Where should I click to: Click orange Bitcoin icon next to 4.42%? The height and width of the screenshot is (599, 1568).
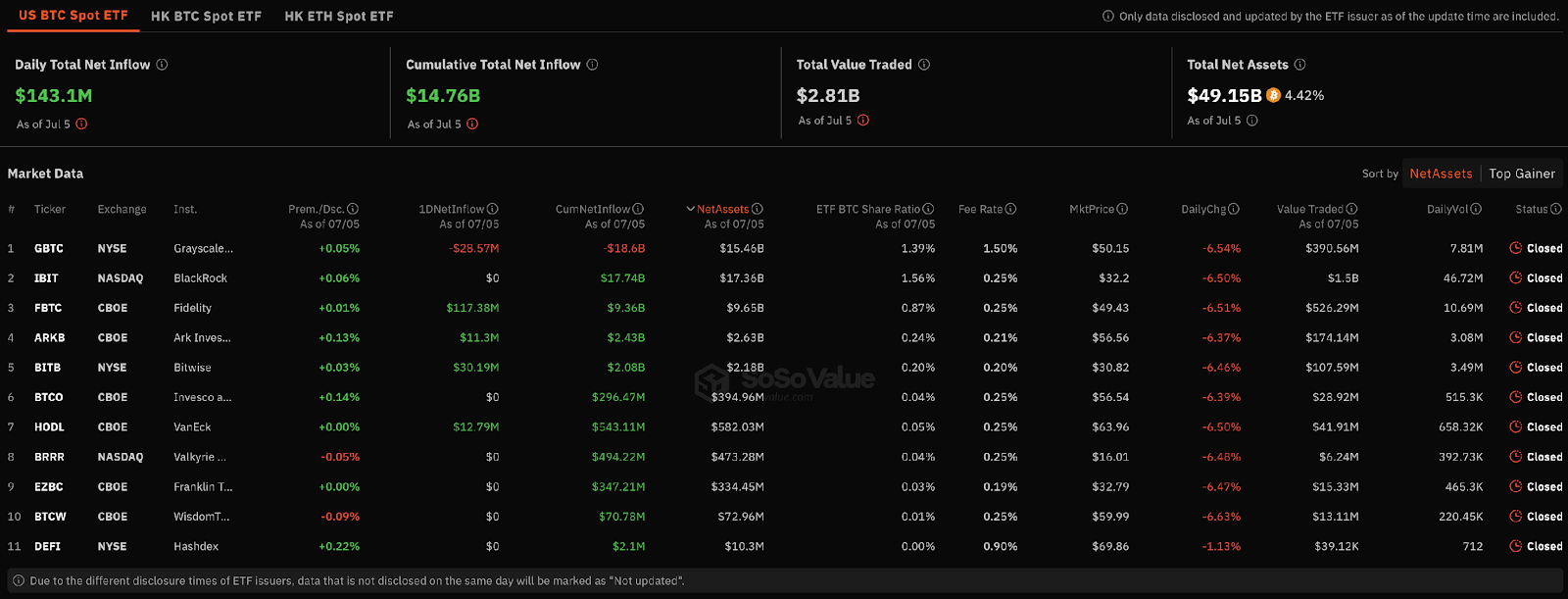(1273, 95)
